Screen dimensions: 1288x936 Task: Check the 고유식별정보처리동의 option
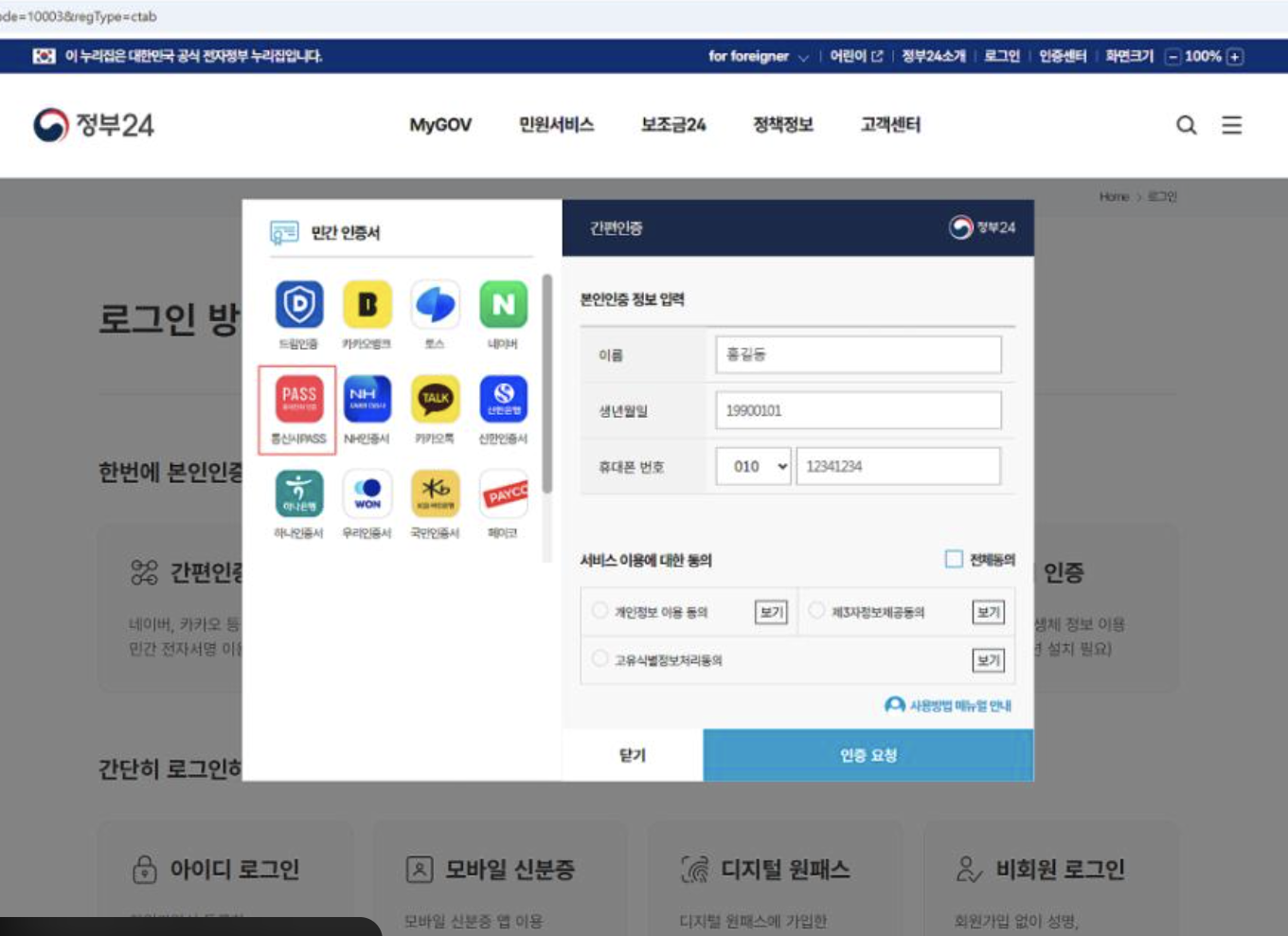598,659
